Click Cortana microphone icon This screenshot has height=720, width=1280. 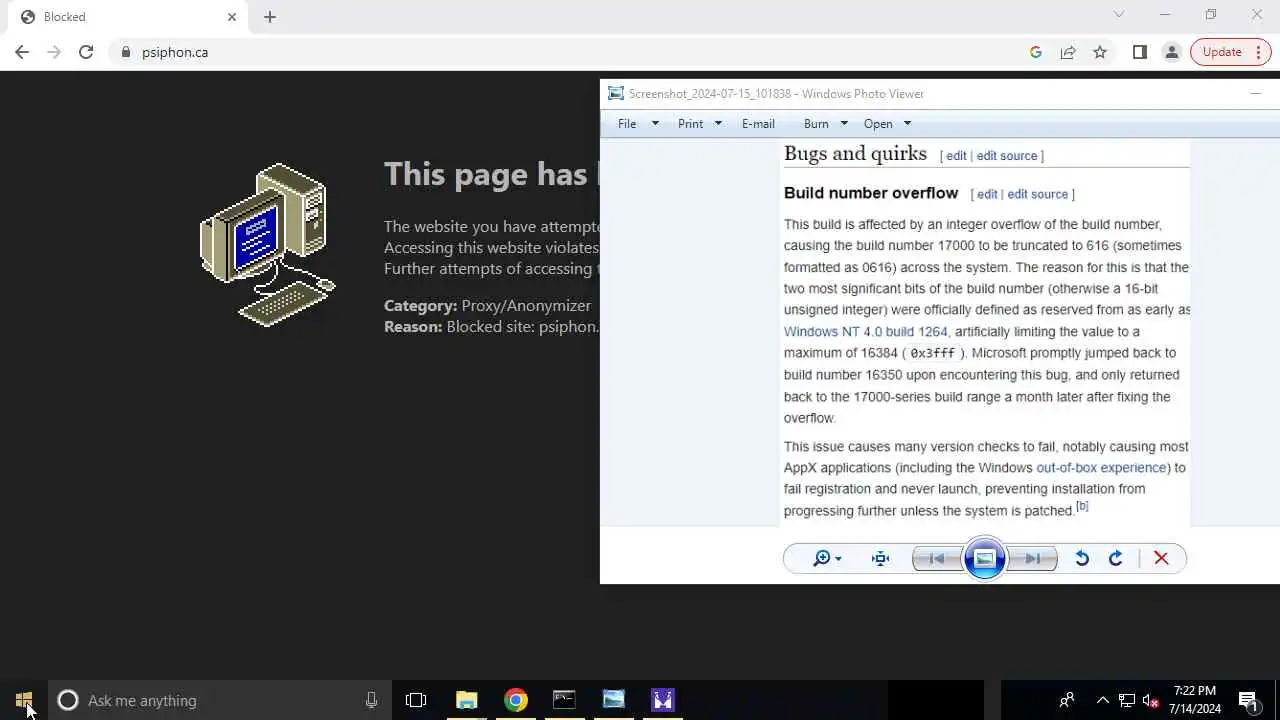click(371, 700)
